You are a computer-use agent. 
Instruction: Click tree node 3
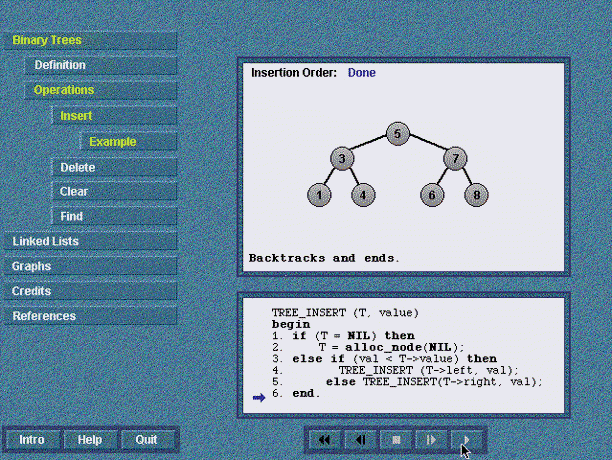click(x=342, y=159)
